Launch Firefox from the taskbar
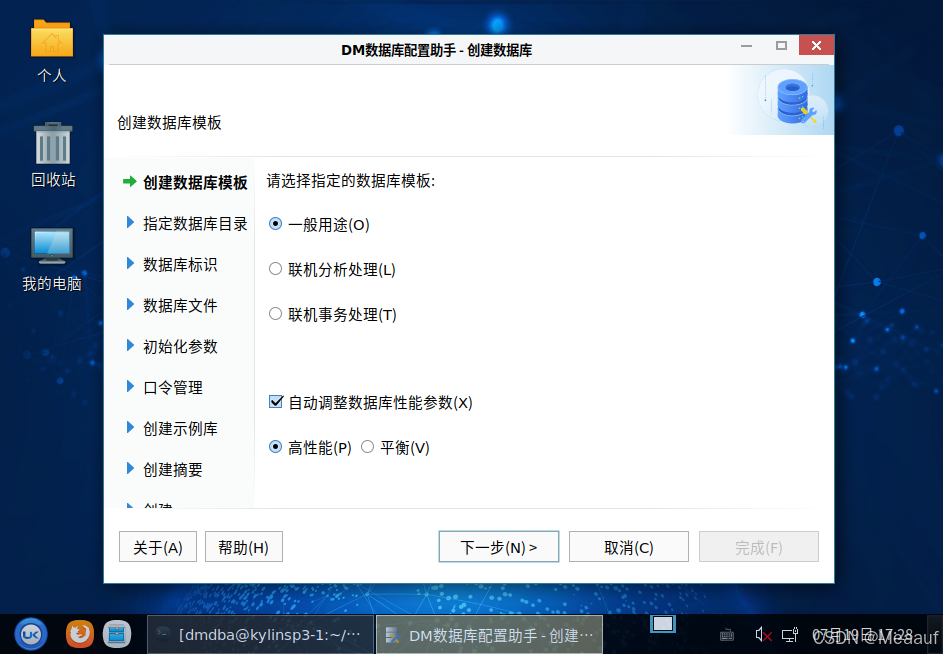 (79, 634)
